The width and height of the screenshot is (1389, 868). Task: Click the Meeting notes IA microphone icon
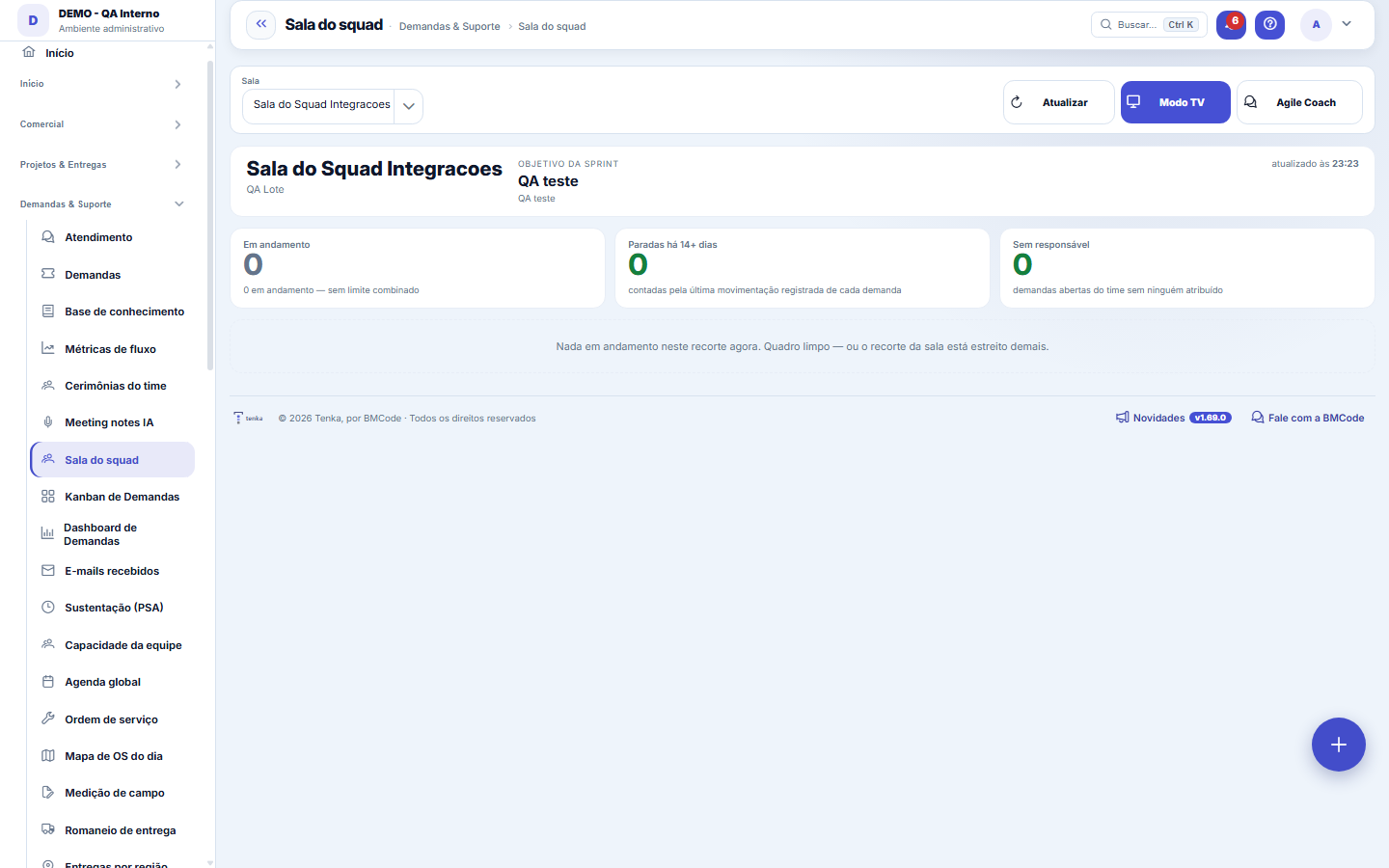tap(48, 422)
